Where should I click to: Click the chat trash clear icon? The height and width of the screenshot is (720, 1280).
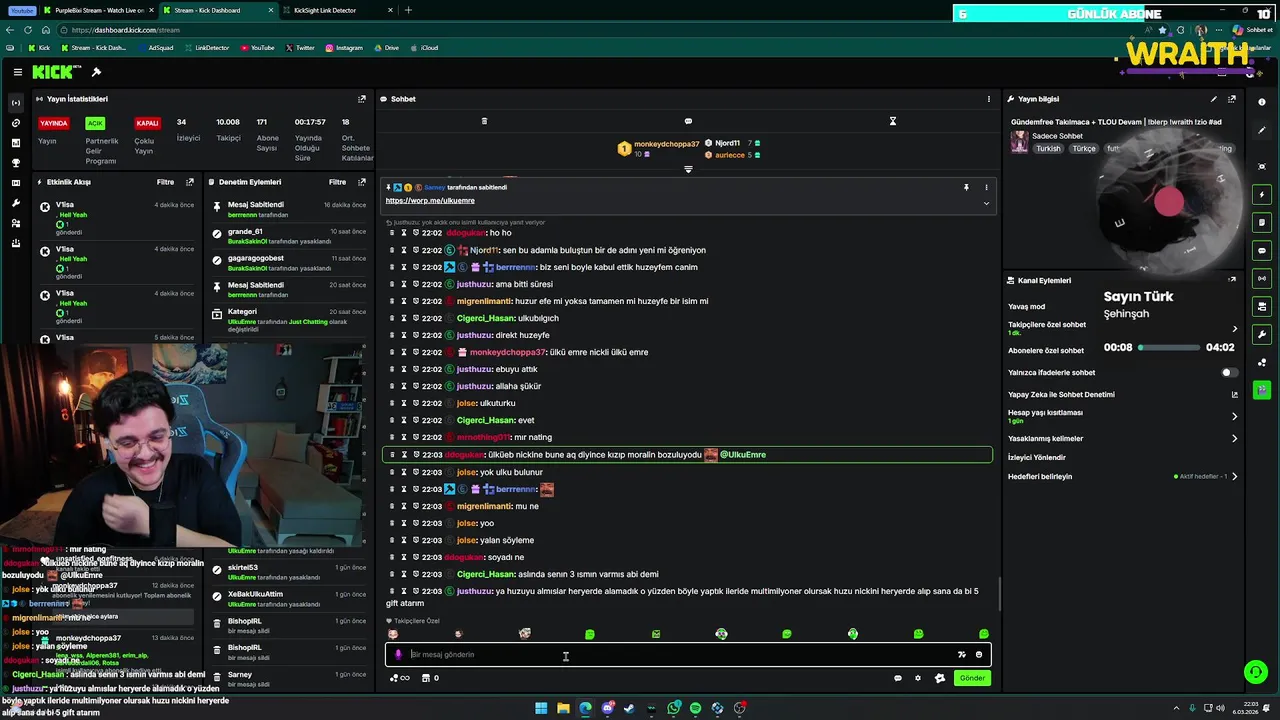point(484,121)
